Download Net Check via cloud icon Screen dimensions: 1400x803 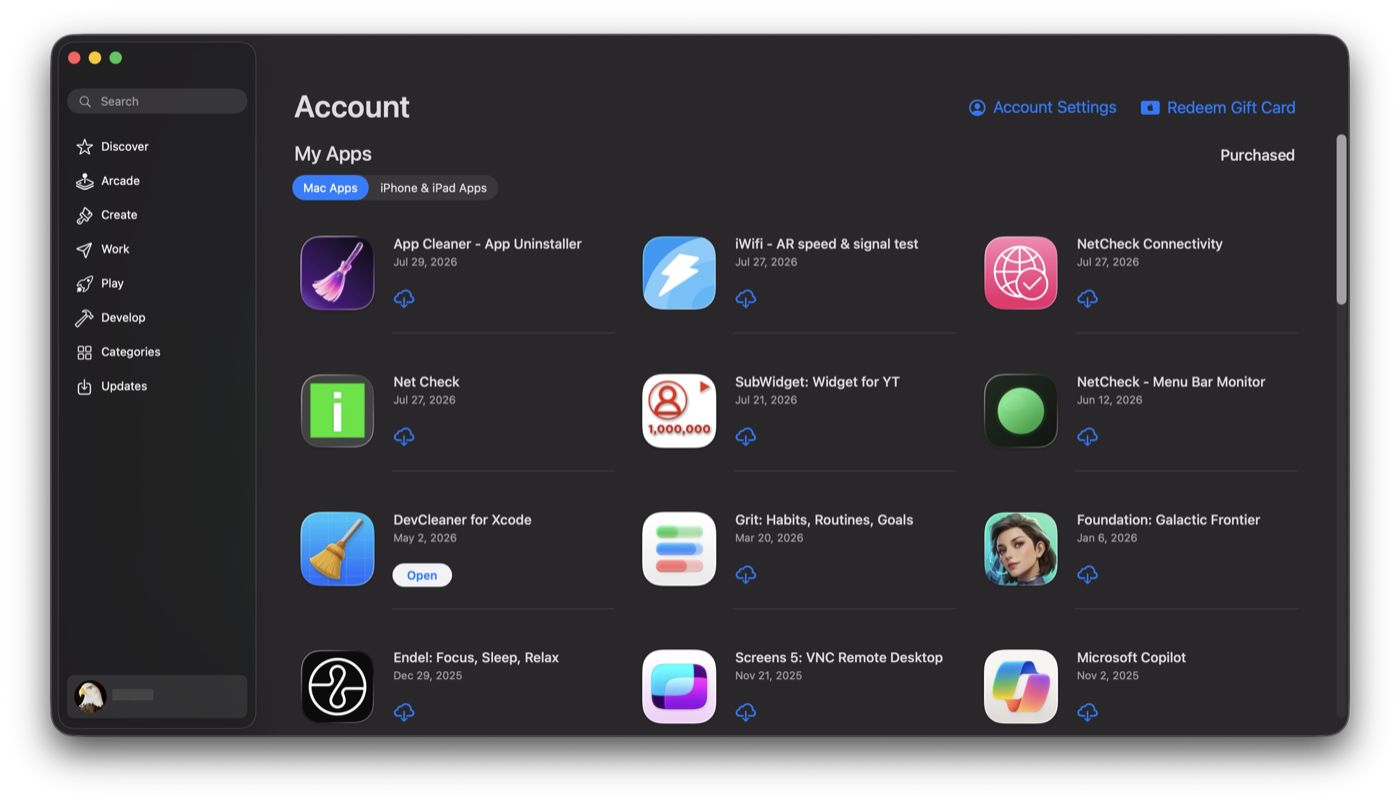click(404, 436)
